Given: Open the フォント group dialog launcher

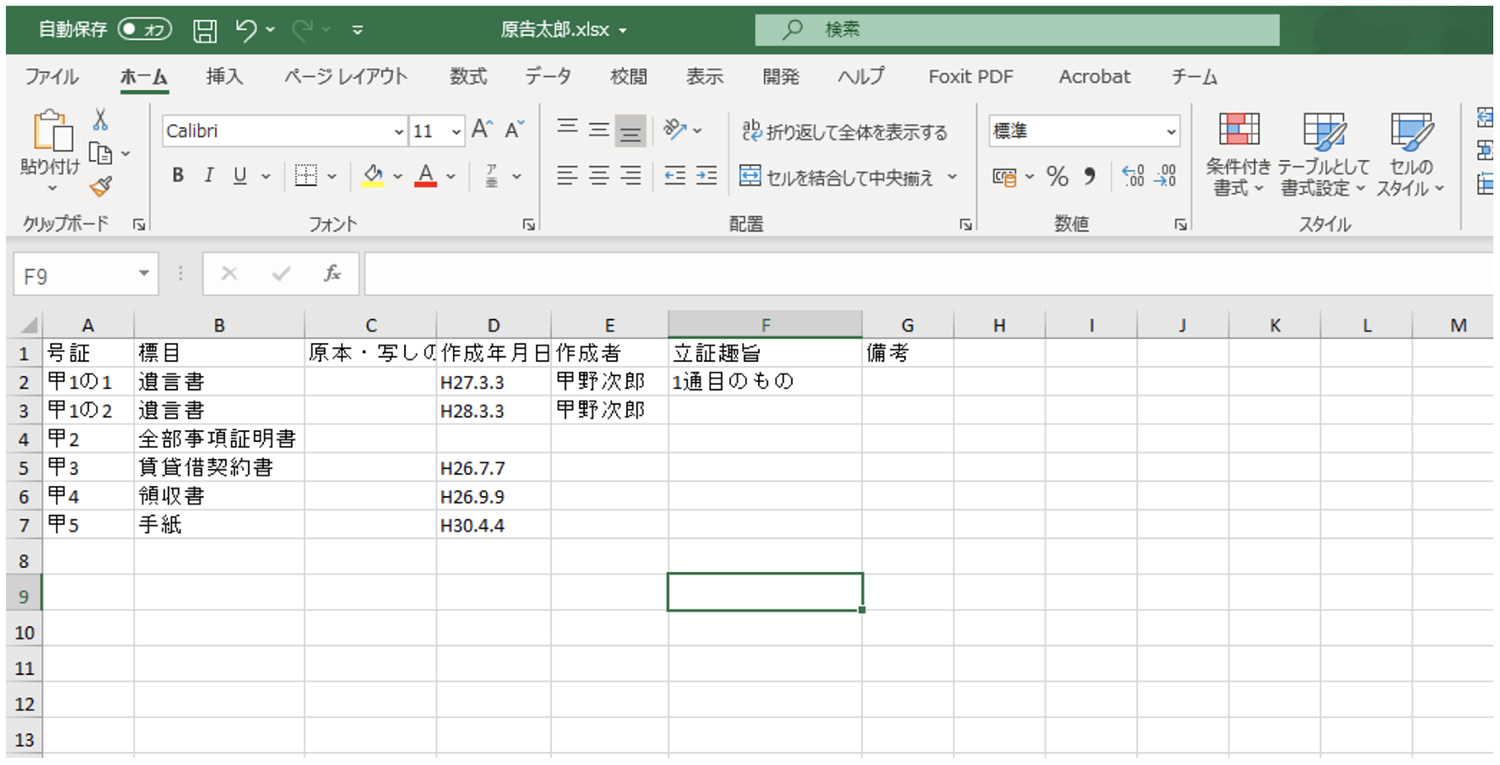Looking at the screenshot, I should click(x=528, y=225).
